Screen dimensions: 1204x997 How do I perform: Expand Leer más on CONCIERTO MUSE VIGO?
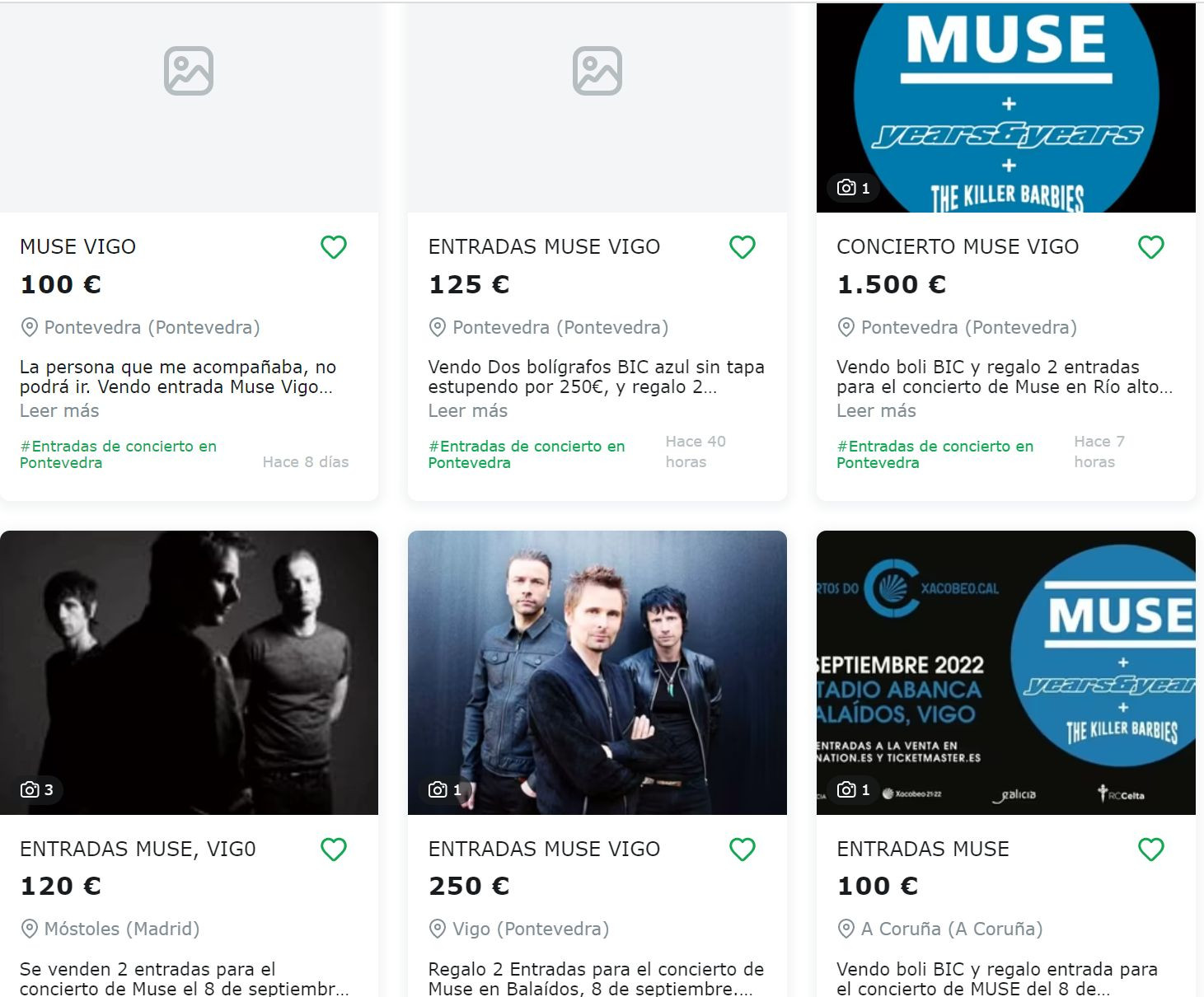[x=876, y=410]
